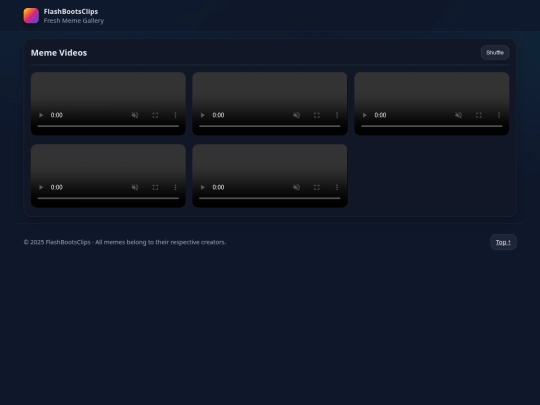Click the 0:00 time on top-right video
The image size is (540, 405).
click(380, 115)
